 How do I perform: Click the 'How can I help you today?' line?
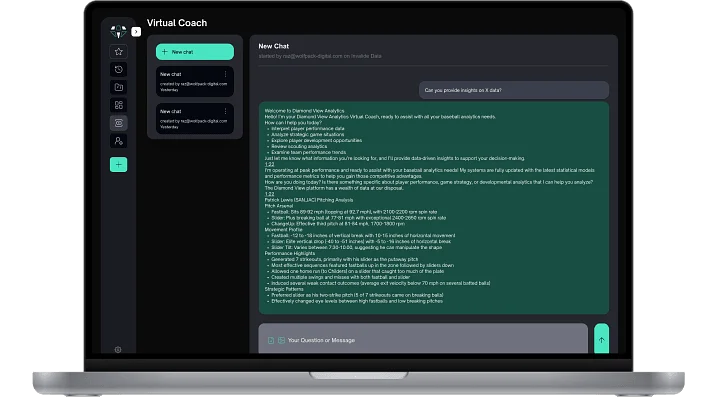[x=293, y=123]
